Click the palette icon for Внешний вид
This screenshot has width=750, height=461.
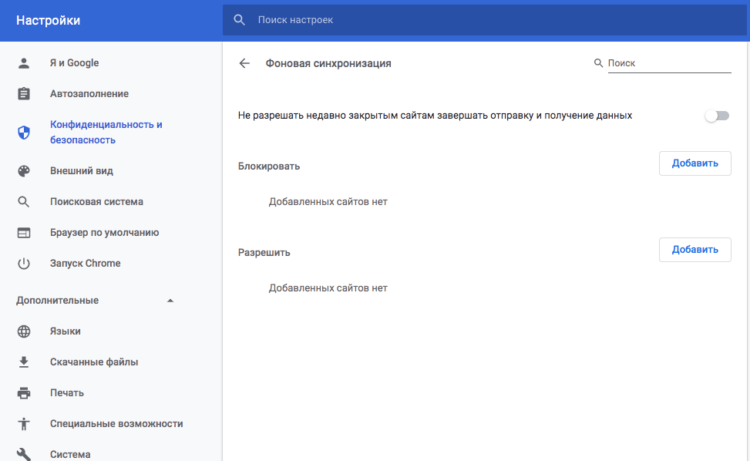pos(23,171)
